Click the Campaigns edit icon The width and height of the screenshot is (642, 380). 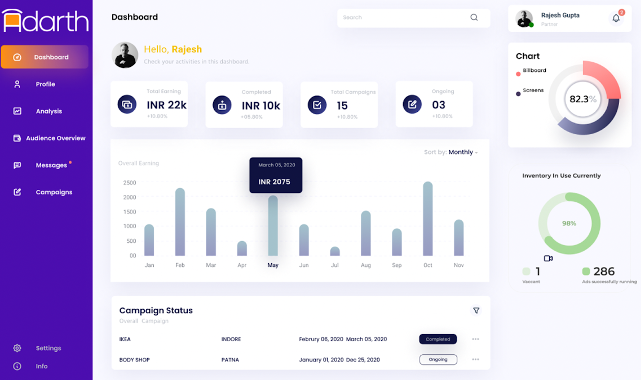coord(17,192)
